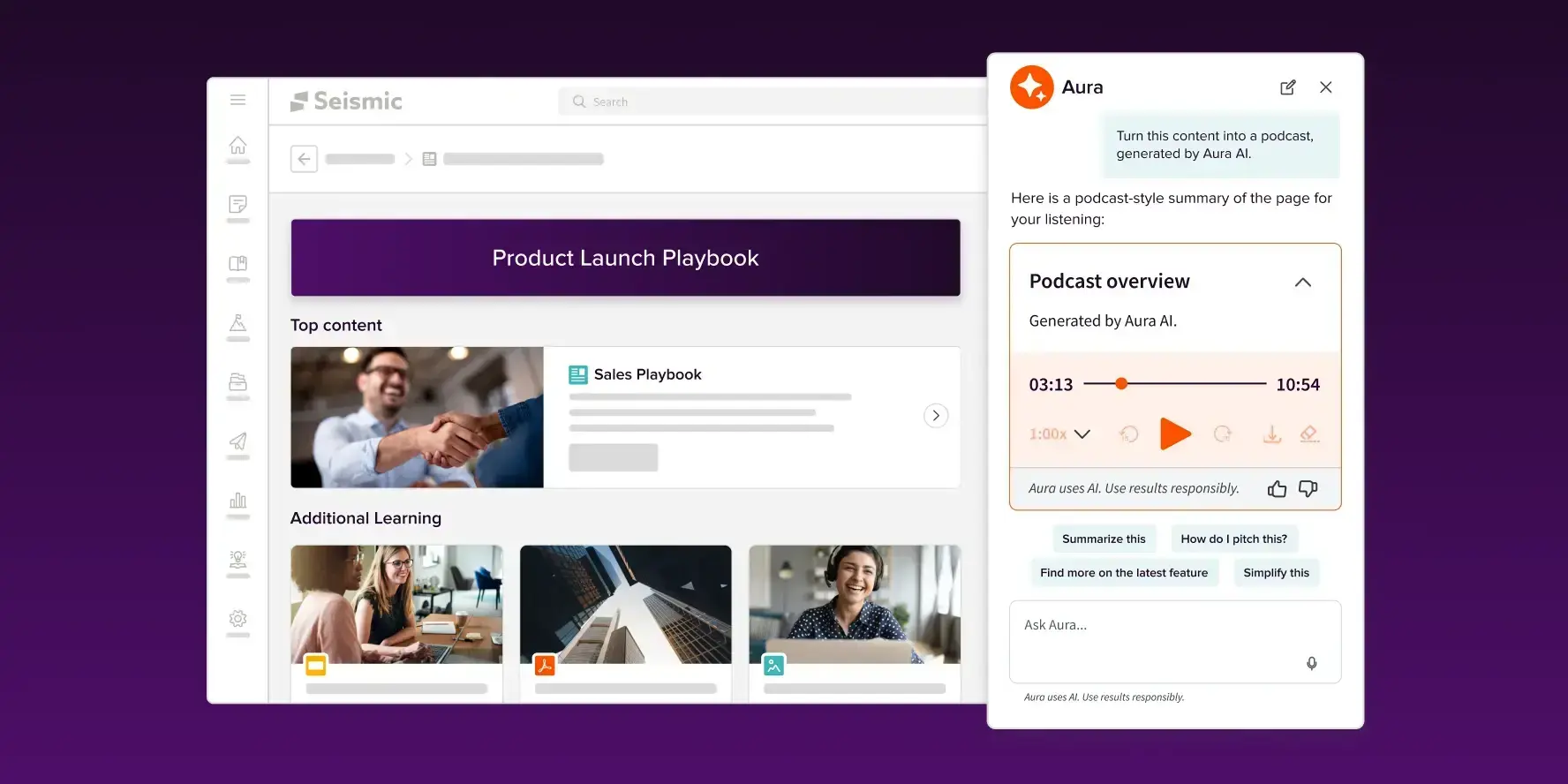Open the hamburger menu
The width and height of the screenshot is (1568, 784).
[x=237, y=100]
